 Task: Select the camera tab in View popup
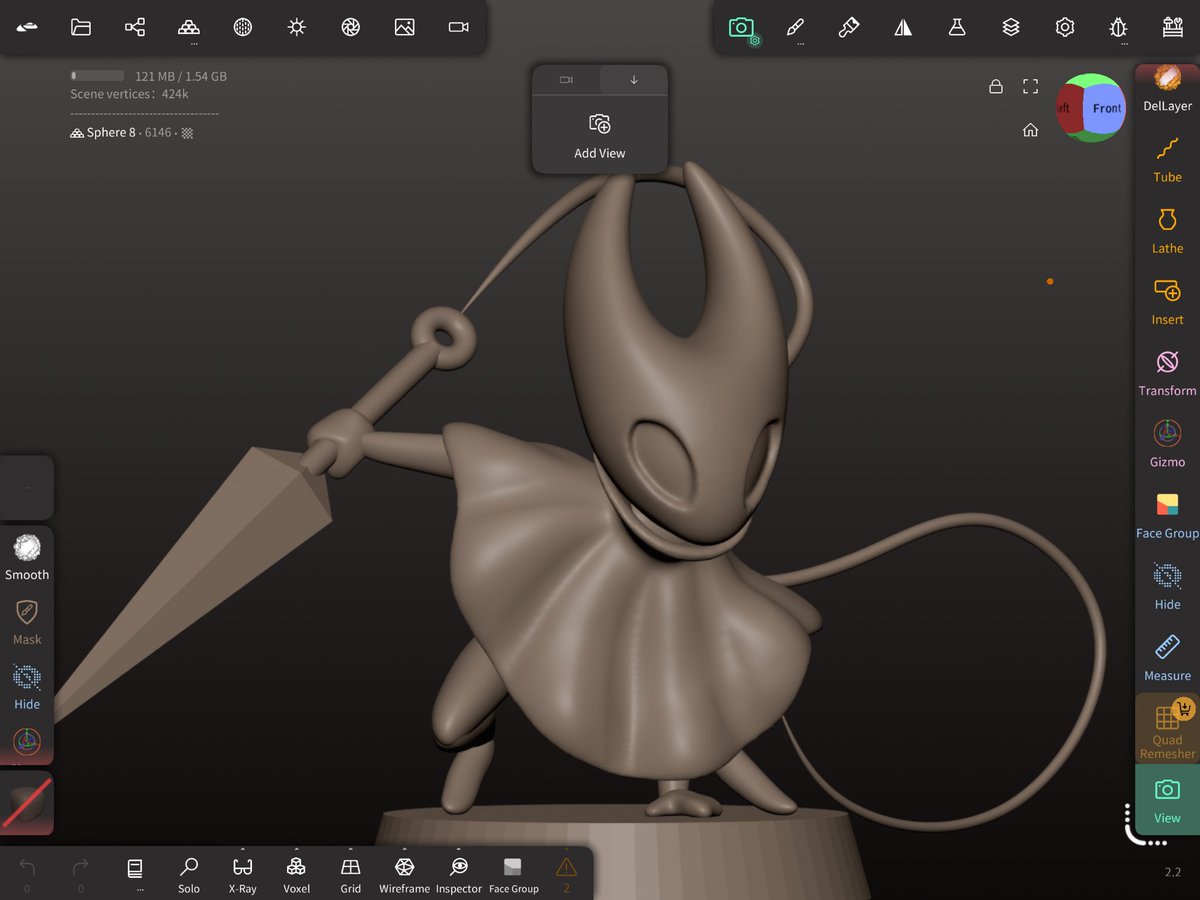pos(566,80)
